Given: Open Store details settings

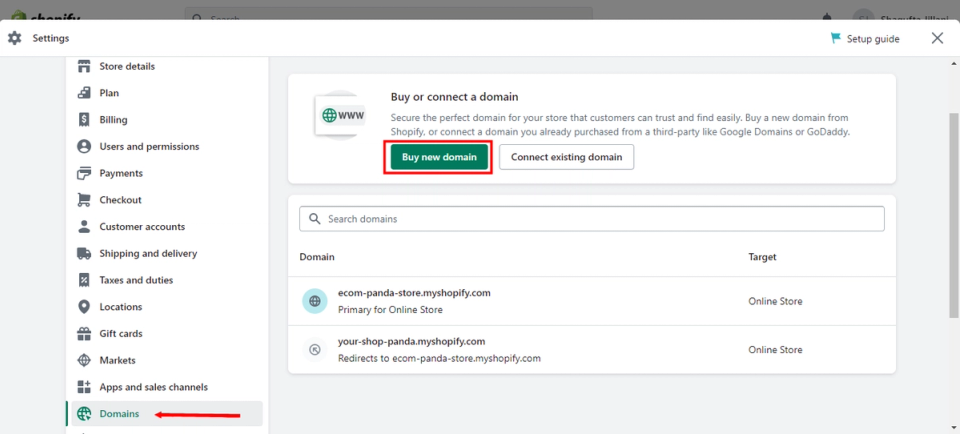Looking at the screenshot, I should (x=127, y=66).
